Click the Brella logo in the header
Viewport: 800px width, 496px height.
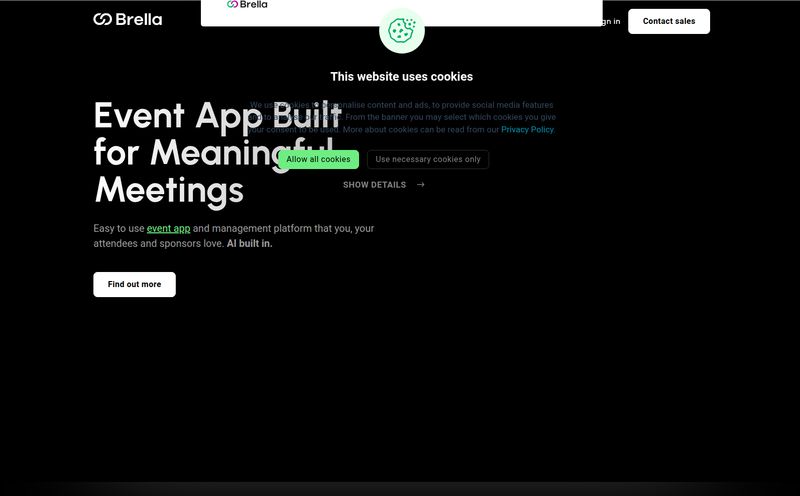point(127,19)
